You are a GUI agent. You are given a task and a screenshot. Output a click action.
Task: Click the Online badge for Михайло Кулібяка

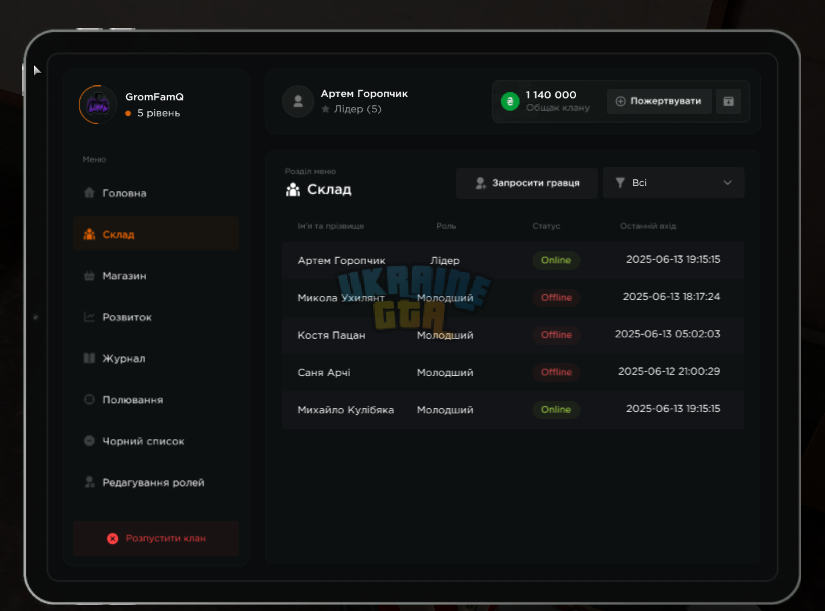click(556, 410)
